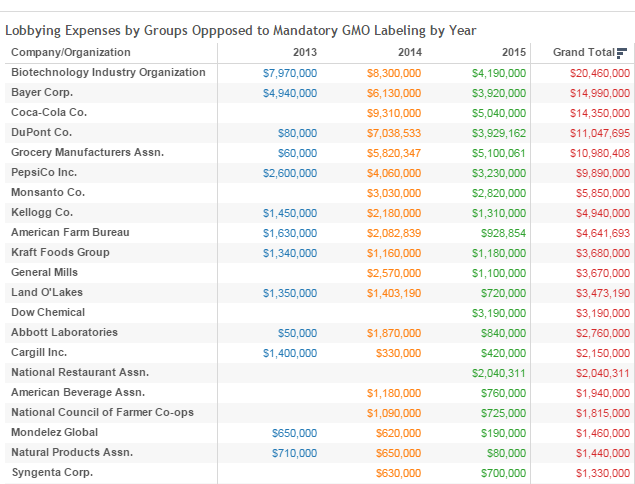Image resolution: width=635 pixels, height=484 pixels.
Task: Select the 2014 column header
Action: 410,52
